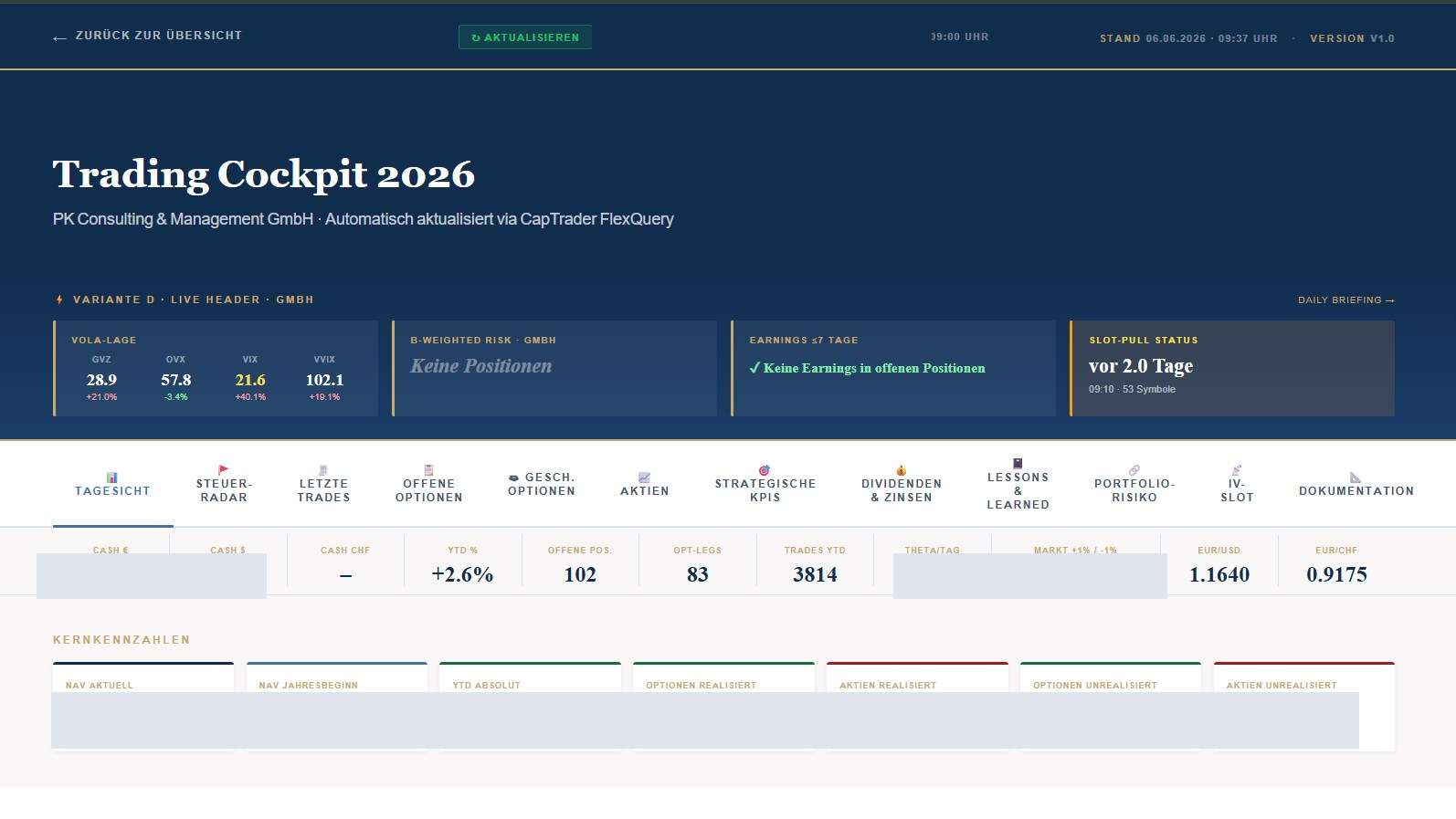Click the Kernkennzahlen section heading
Viewport: 1456px width, 819px height.
click(121, 640)
